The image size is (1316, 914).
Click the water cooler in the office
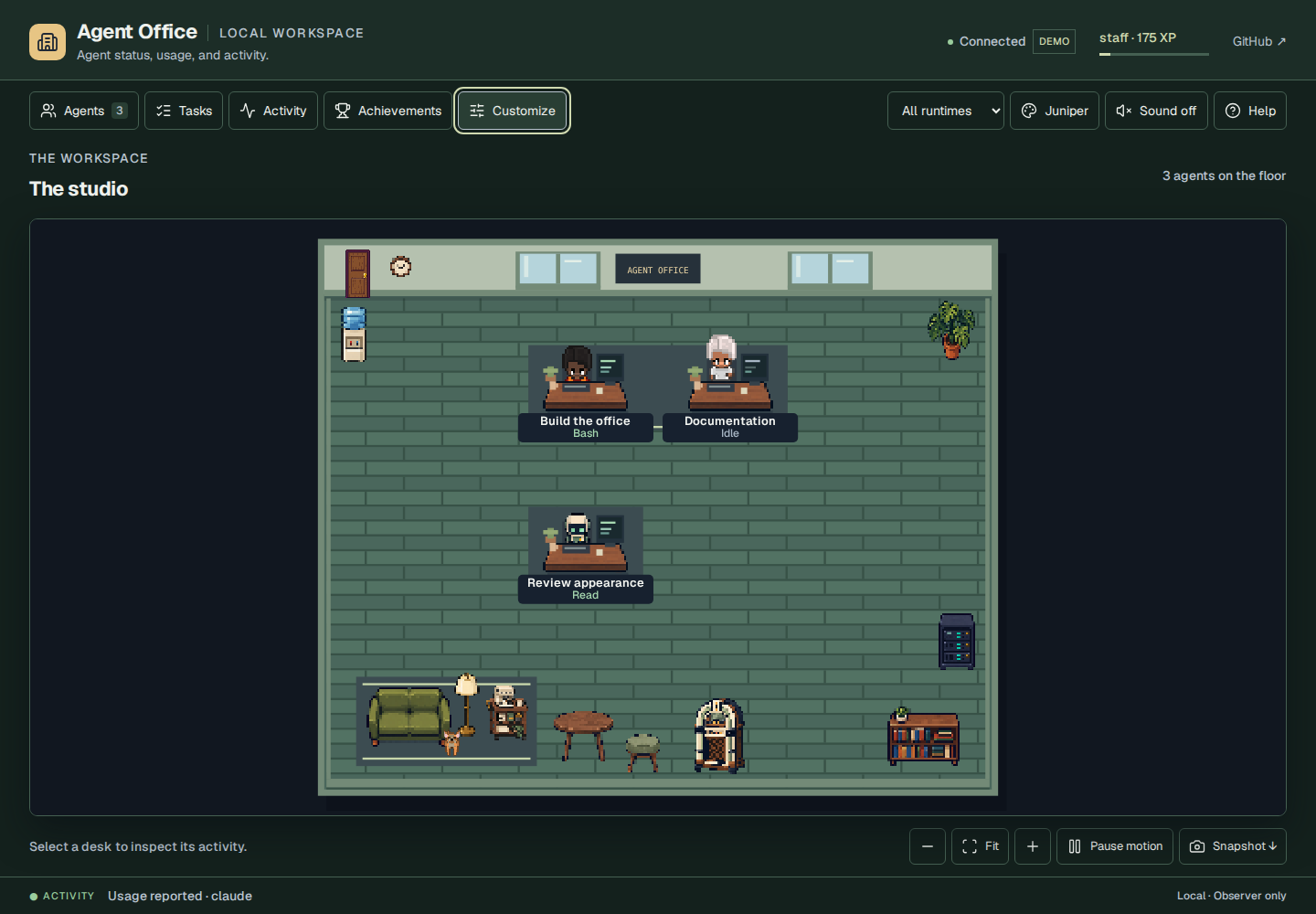point(354,334)
